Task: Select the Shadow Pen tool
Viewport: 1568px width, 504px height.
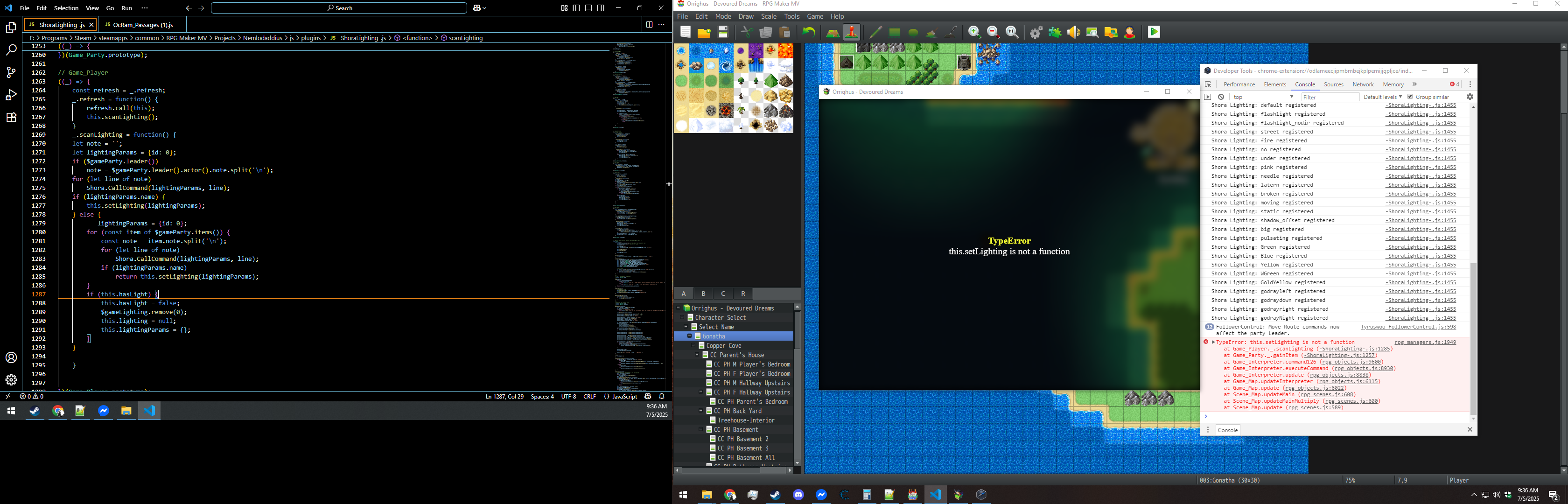Action: (x=951, y=32)
